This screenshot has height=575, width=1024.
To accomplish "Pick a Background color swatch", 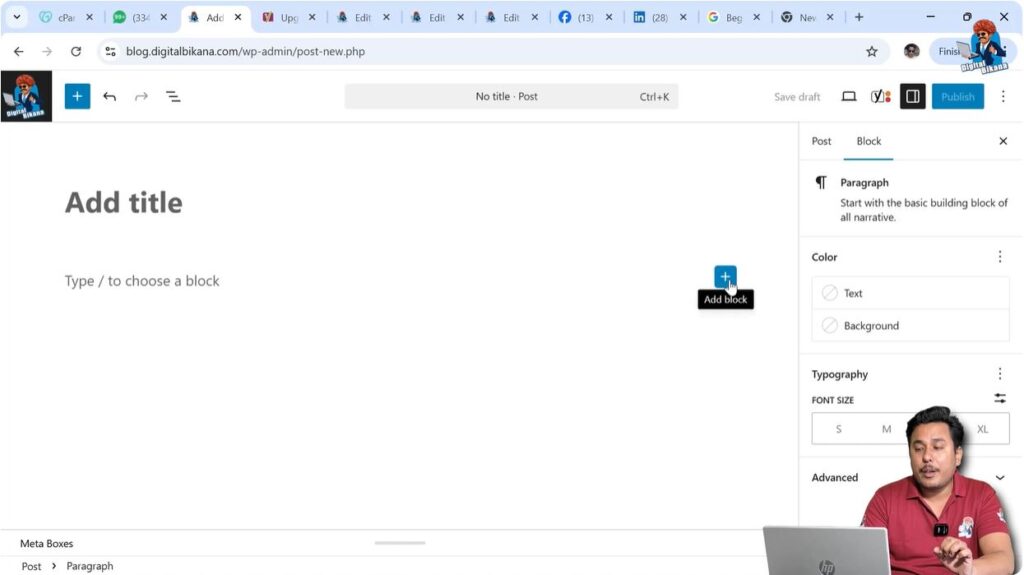I will coord(910,325).
